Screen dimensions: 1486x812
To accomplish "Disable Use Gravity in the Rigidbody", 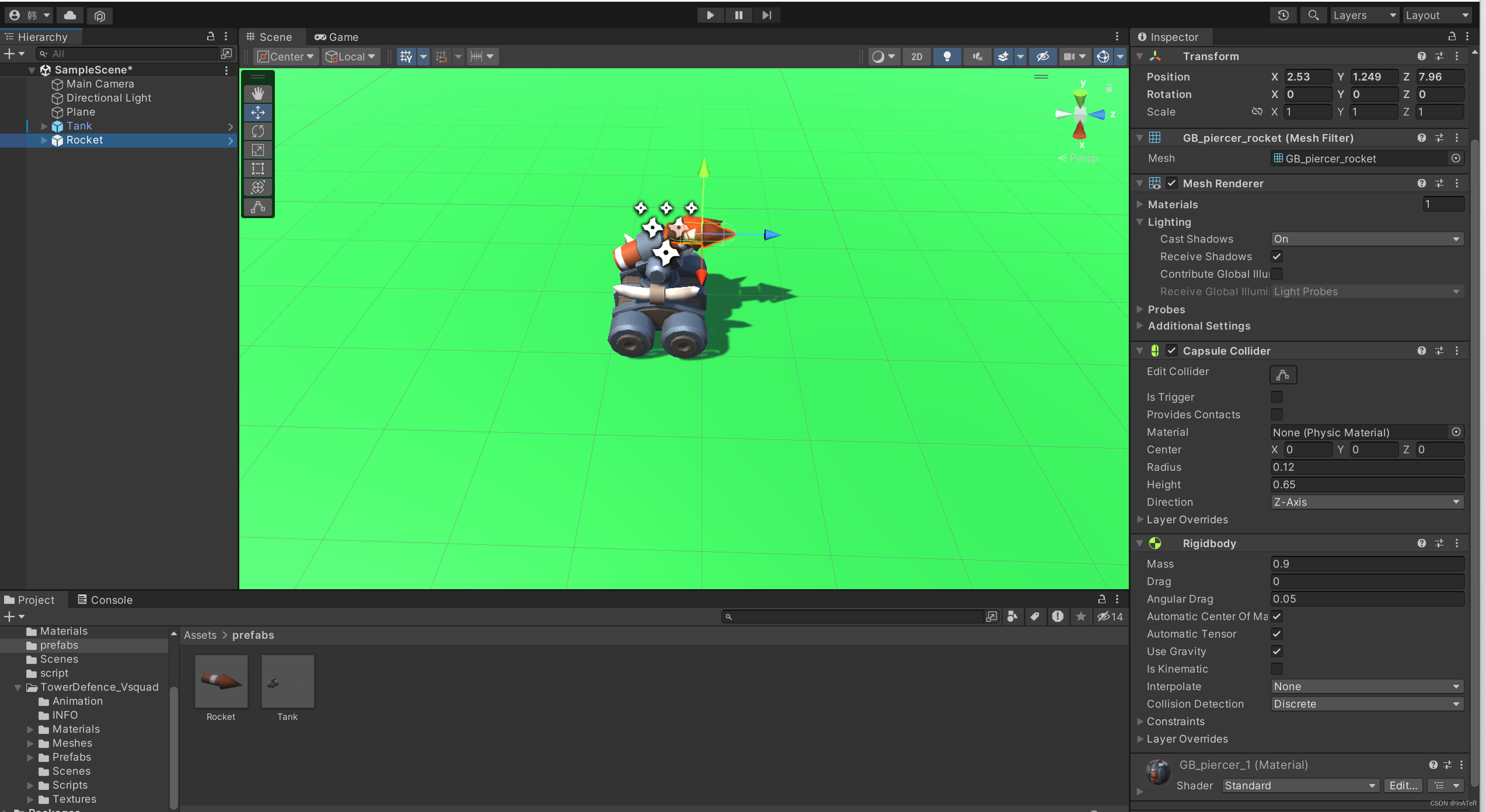I will [x=1276, y=652].
